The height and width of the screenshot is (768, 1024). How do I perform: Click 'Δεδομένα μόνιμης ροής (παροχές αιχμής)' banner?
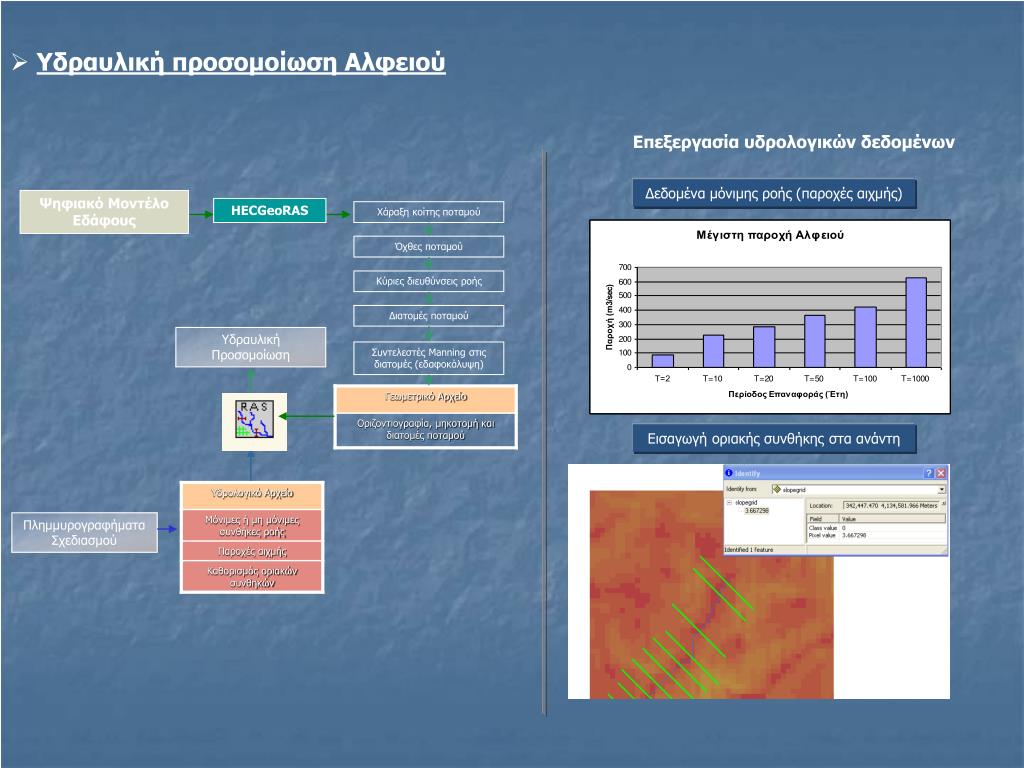coord(774,193)
